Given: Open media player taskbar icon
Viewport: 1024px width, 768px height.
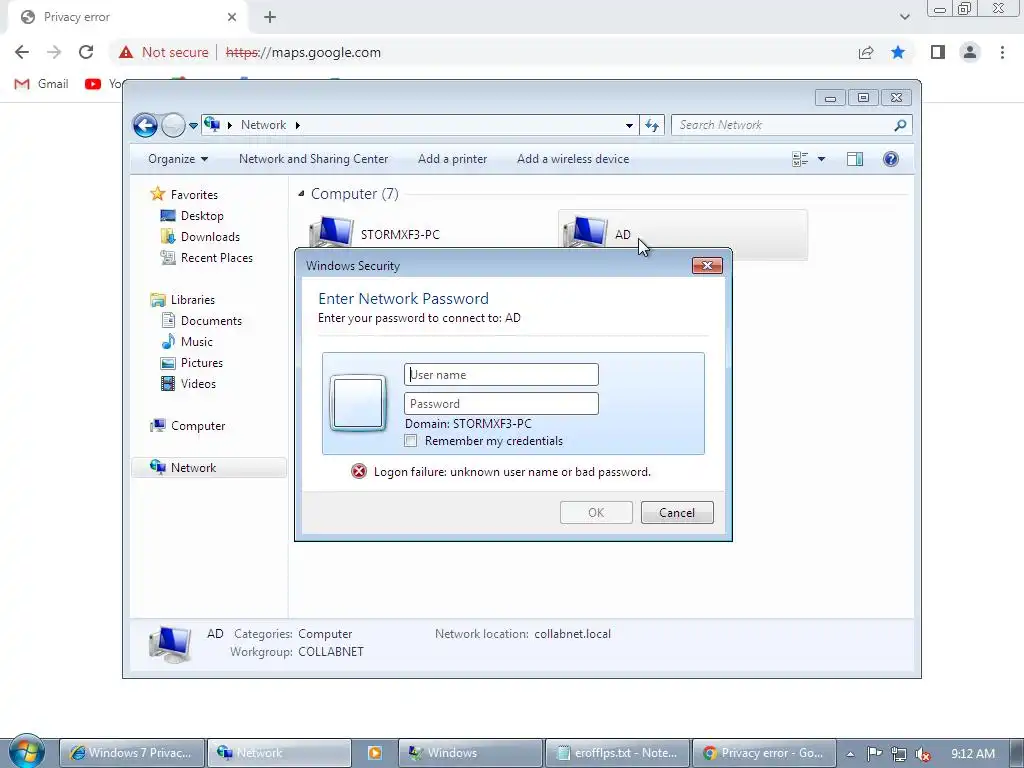Looking at the screenshot, I should tap(375, 753).
